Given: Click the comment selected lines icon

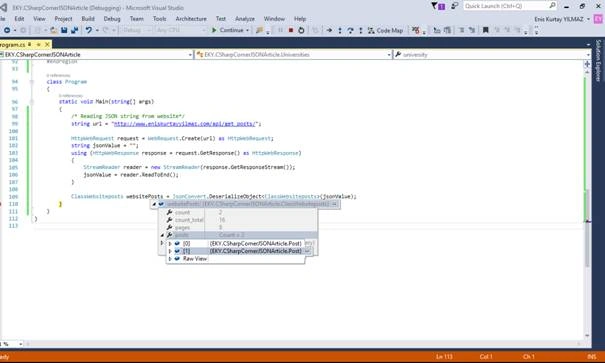Looking at the screenshot, I should (x=461, y=30).
